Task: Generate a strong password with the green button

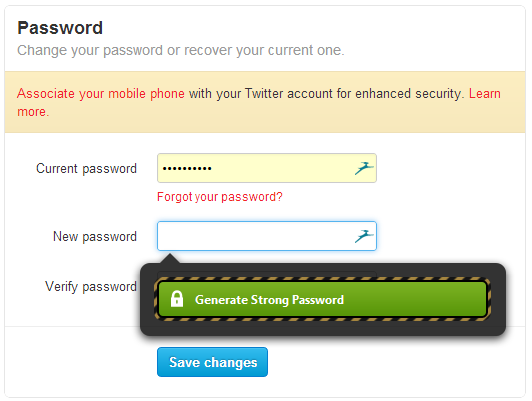Action: tap(322, 299)
